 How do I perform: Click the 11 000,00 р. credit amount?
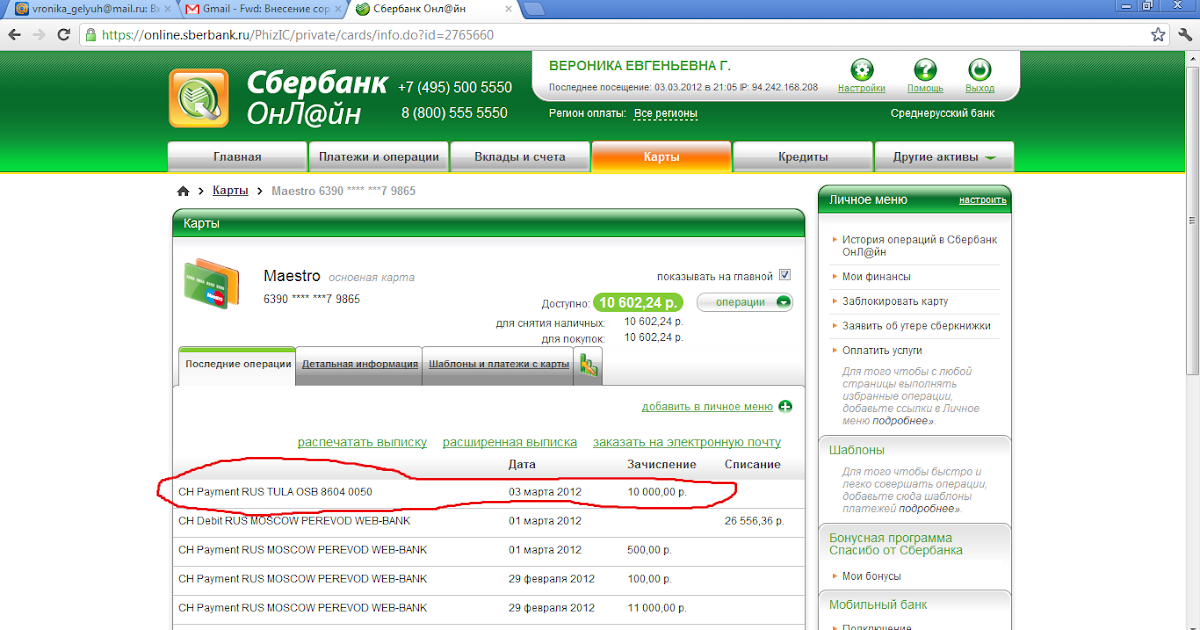(657, 608)
